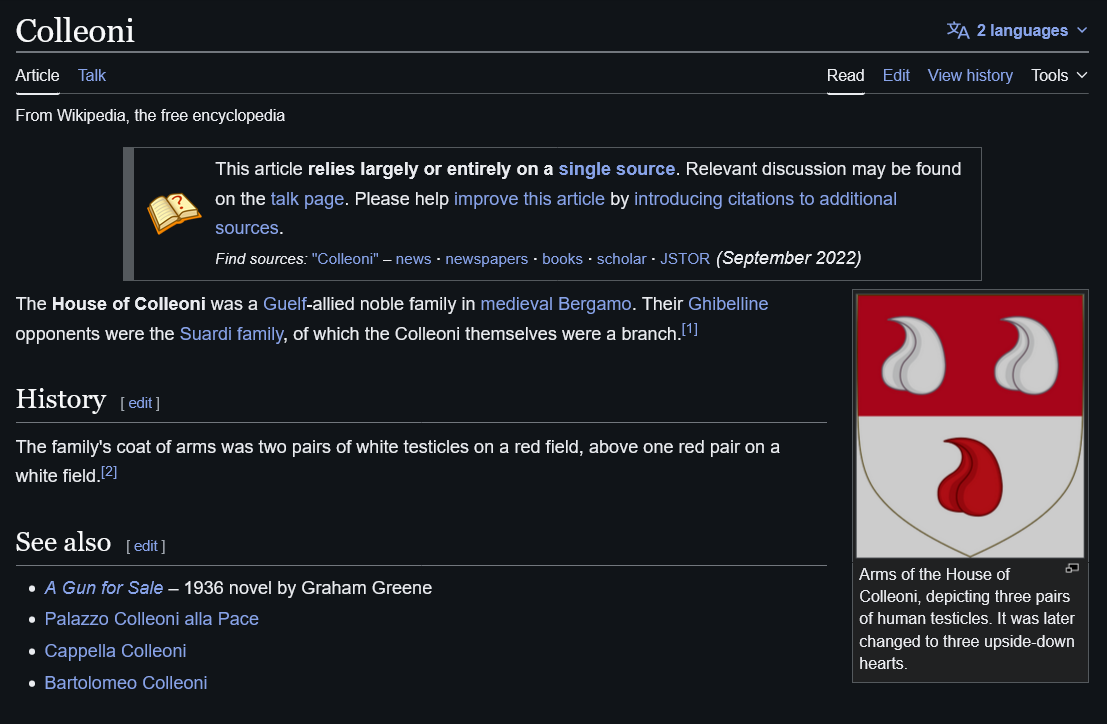Click citation reference [1]
The image size is (1107, 724).
click(x=689, y=329)
